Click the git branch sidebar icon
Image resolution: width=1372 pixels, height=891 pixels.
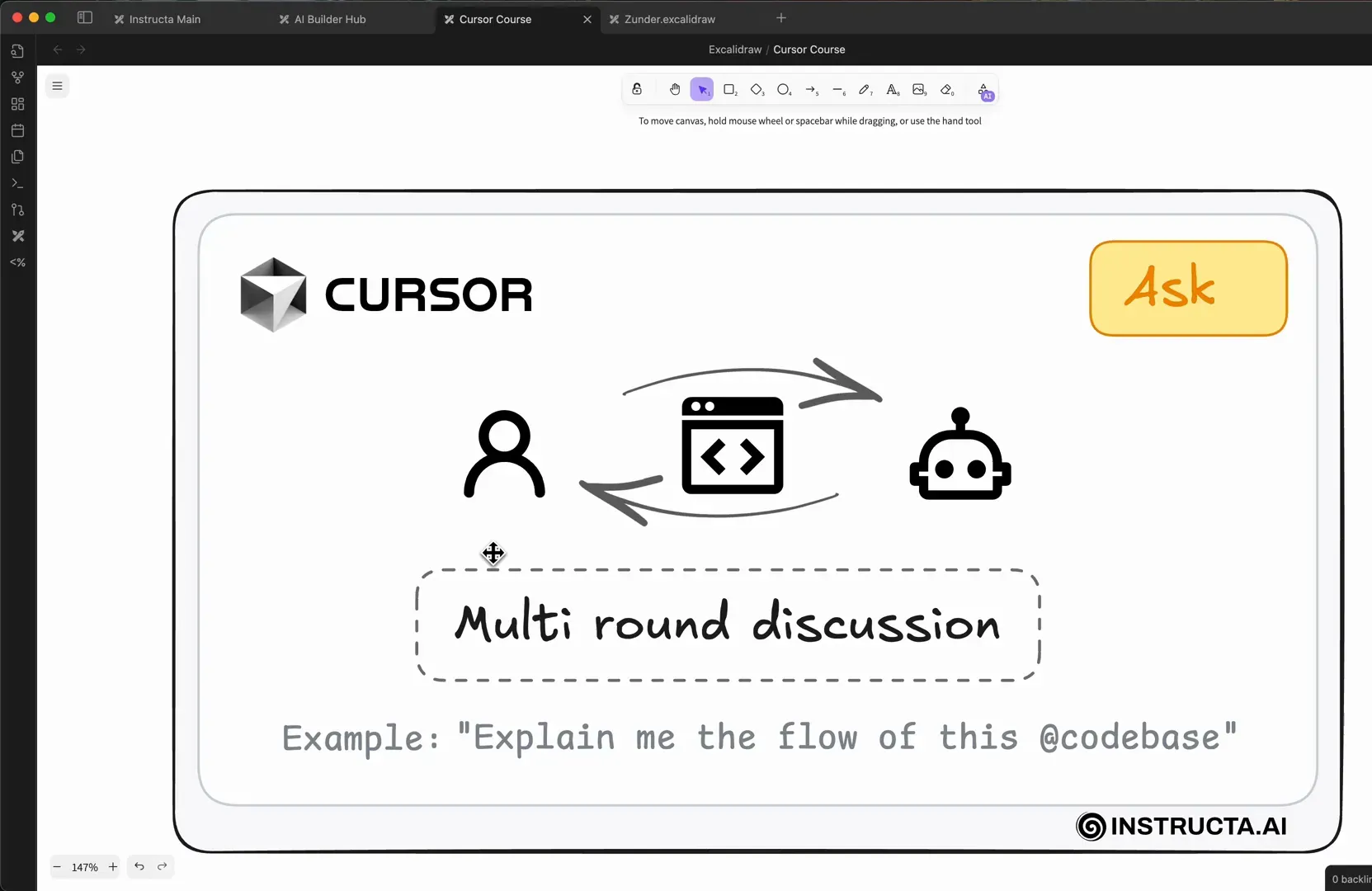click(x=17, y=210)
